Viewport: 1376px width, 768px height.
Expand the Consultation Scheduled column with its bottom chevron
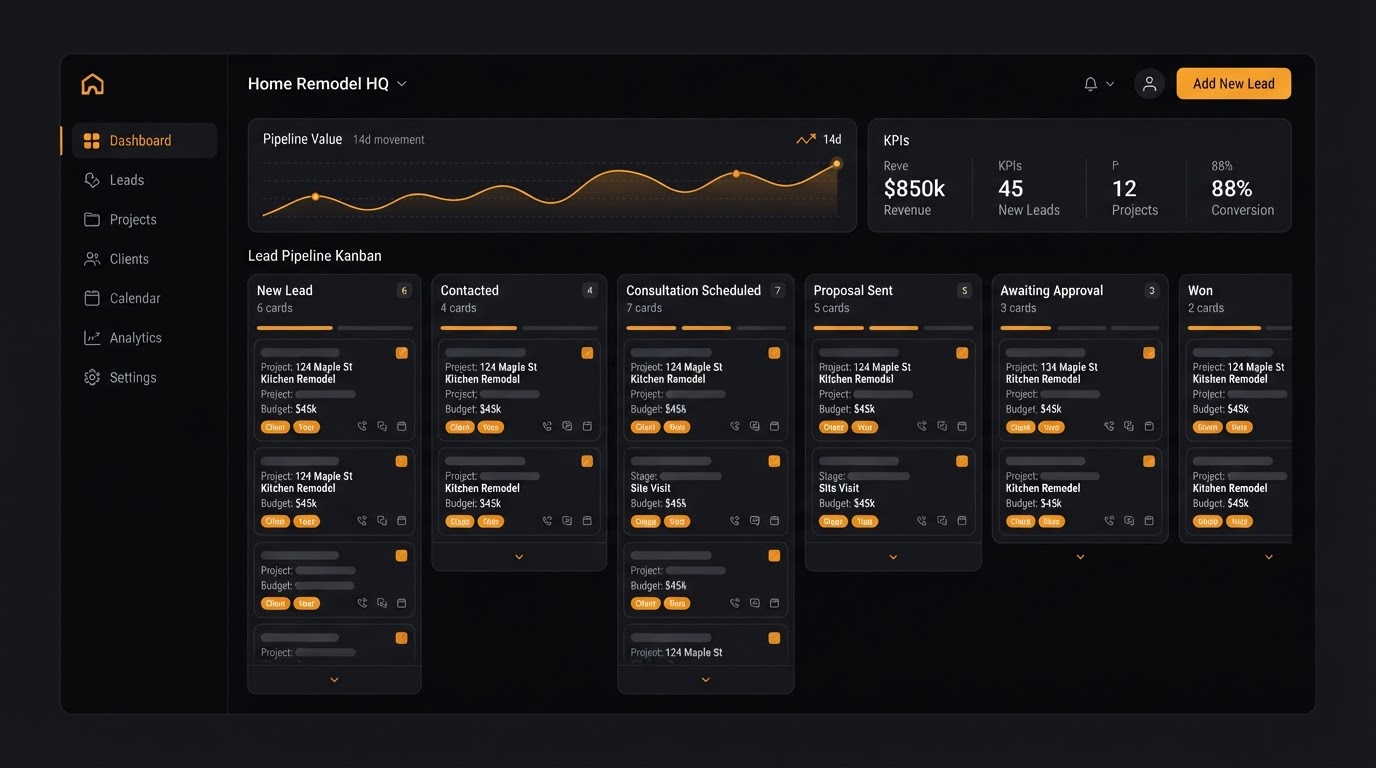(x=706, y=680)
